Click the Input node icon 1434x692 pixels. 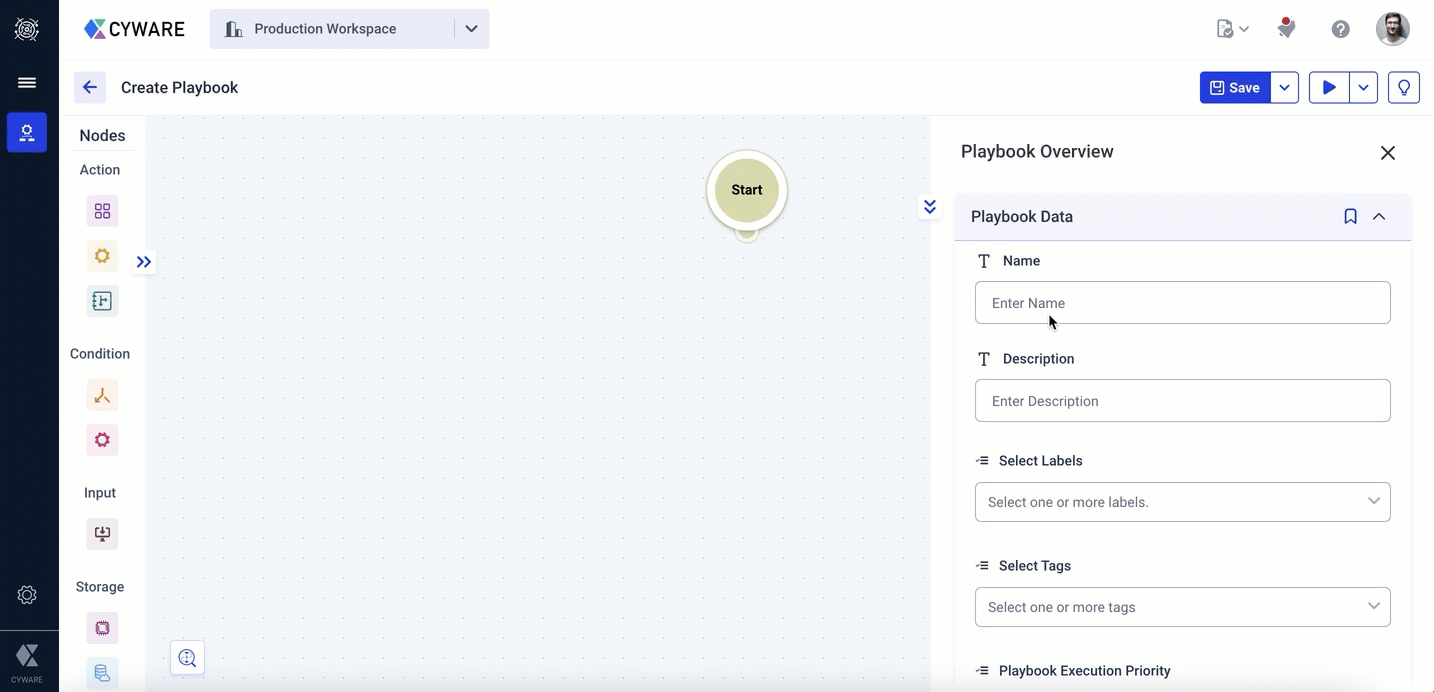pos(102,533)
